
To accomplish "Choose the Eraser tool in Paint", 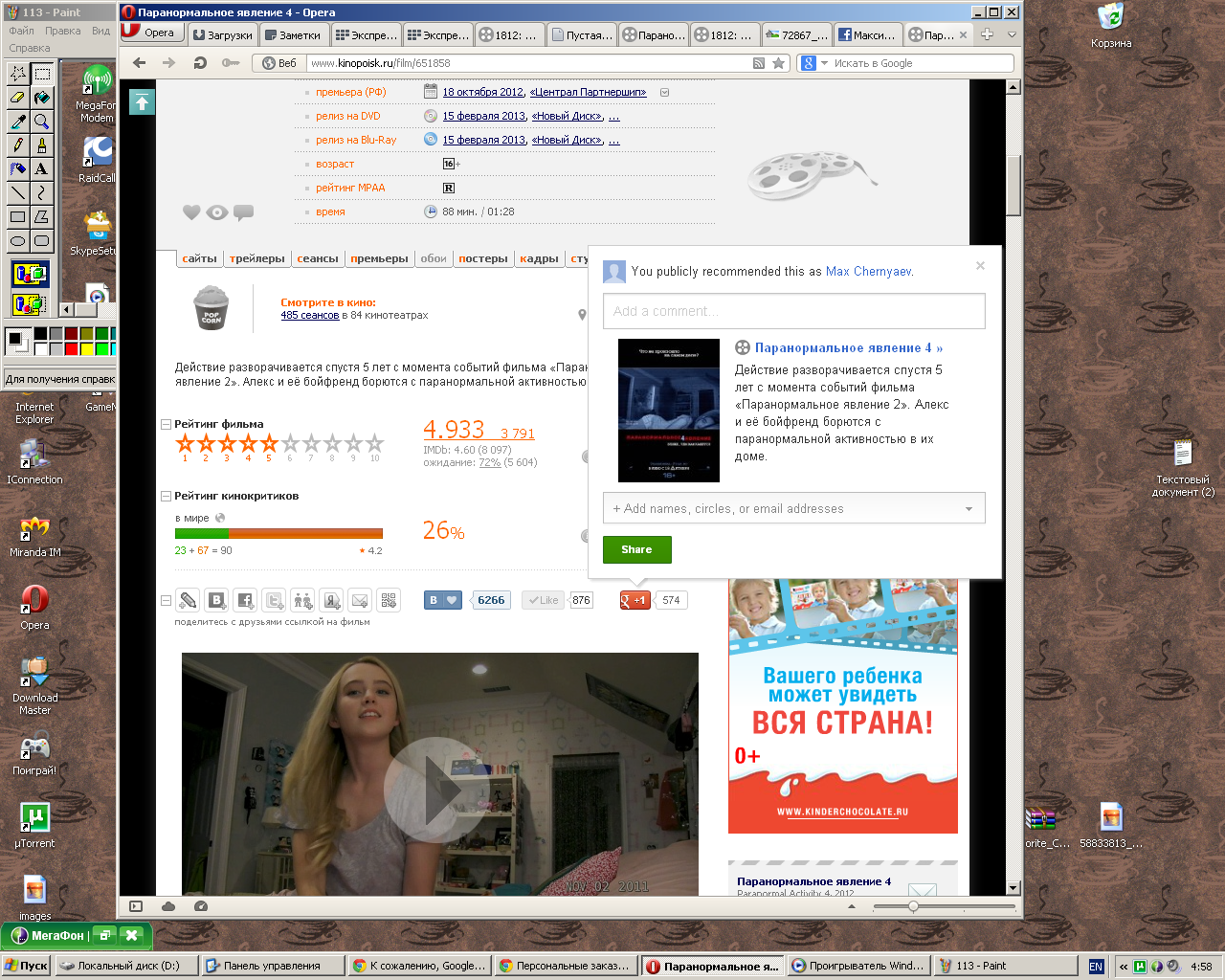I will point(18,98).
